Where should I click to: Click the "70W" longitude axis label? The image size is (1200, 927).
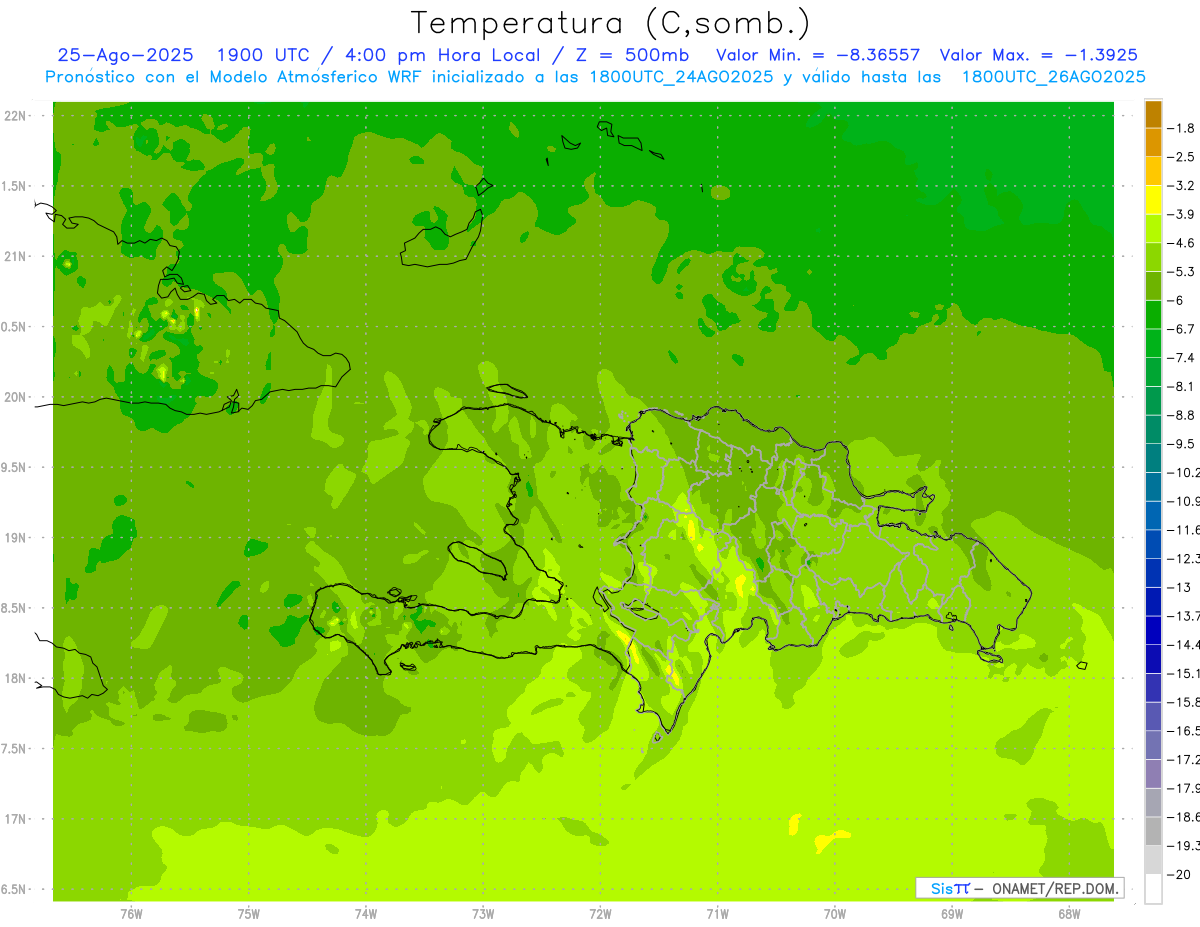[x=835, y=914]
